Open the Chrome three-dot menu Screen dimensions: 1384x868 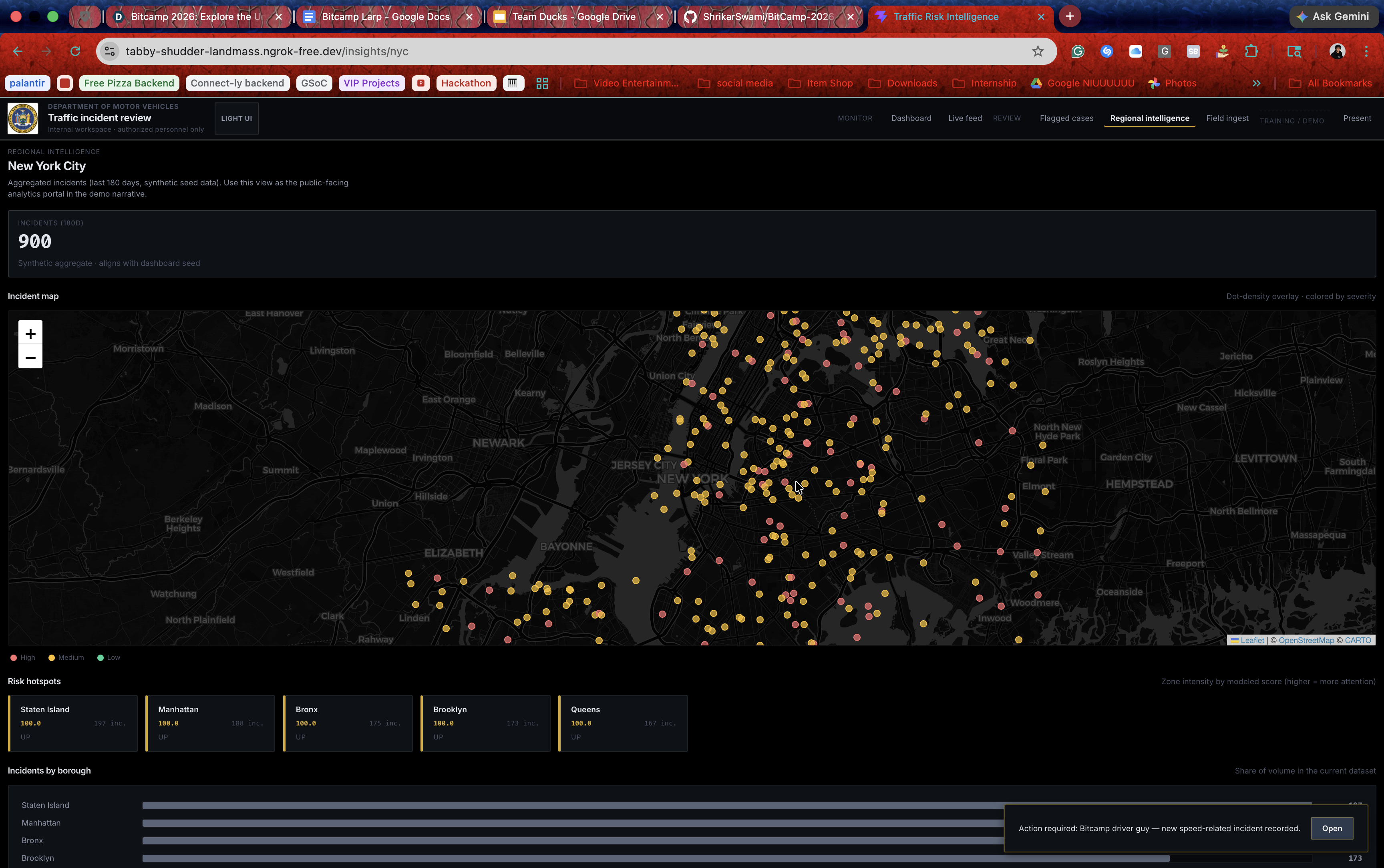coord(1366,52)
